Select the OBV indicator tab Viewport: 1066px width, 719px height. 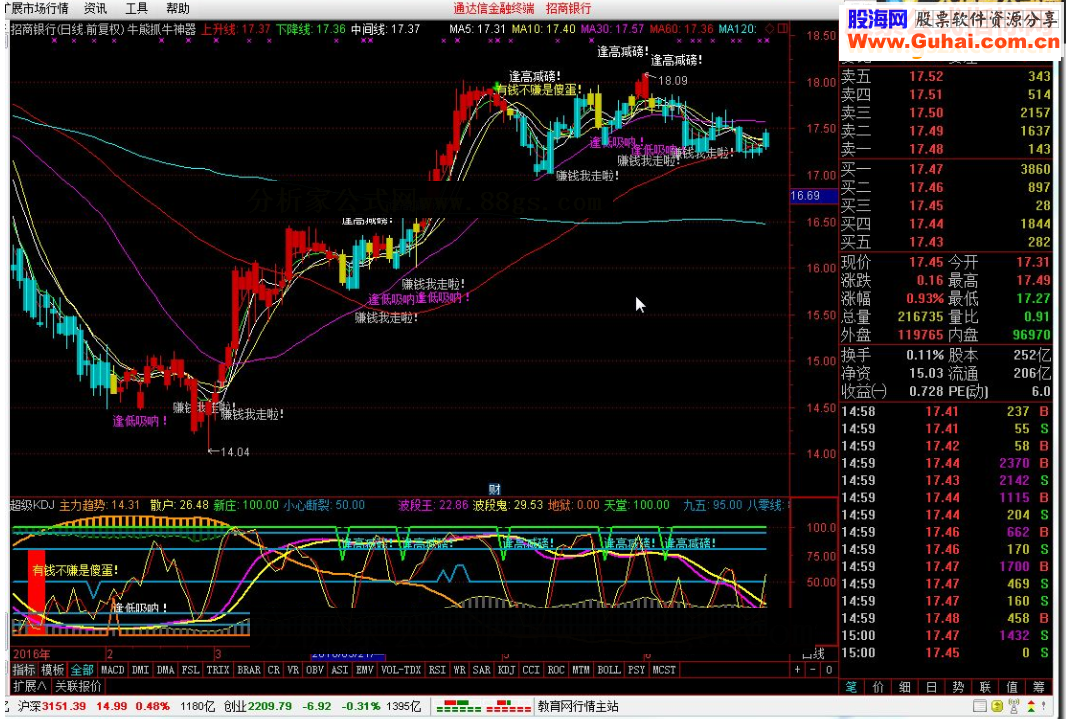tap(315, 670)
